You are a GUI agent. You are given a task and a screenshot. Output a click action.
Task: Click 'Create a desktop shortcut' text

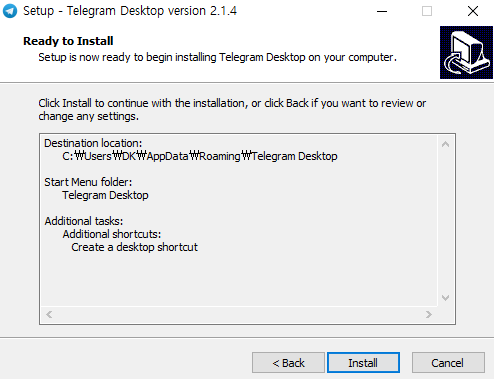134,247
